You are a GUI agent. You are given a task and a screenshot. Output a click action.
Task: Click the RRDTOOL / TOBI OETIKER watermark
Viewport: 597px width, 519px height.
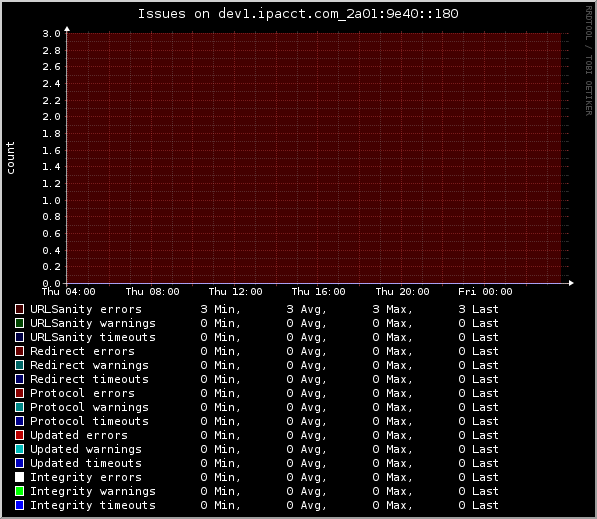(589, 61)
